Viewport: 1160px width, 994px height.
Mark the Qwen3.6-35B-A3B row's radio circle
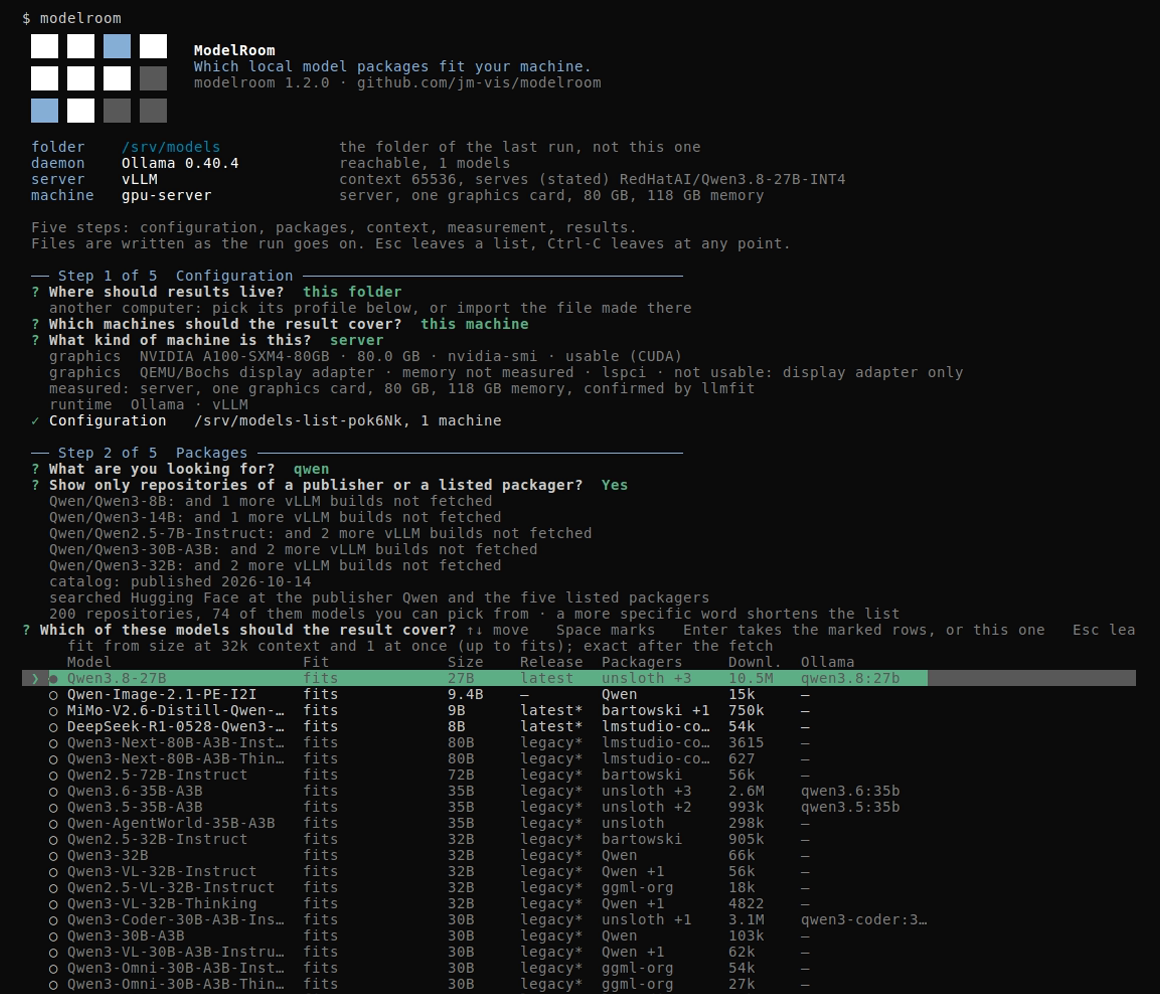[x=53, y=791]
